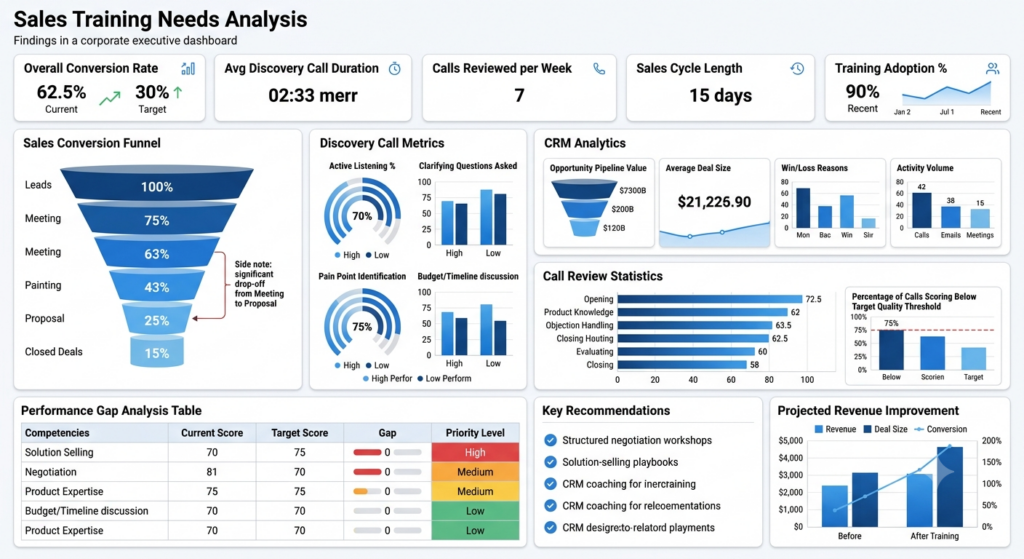1024x559 pixels.
Task: Click the Negotiation row current score 81
Action: pyautogui.click(x=212, y=471)
